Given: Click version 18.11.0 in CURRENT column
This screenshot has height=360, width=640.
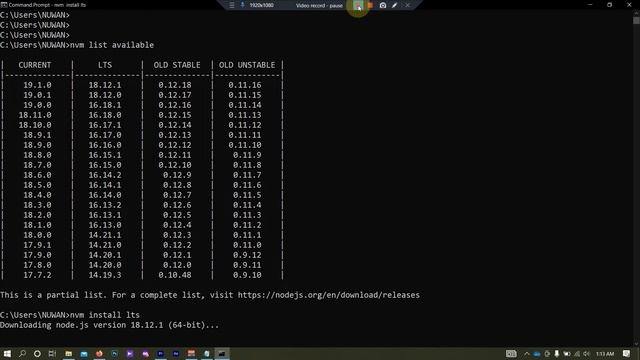Looking at the screenshot, I should [x=35, y=115].
